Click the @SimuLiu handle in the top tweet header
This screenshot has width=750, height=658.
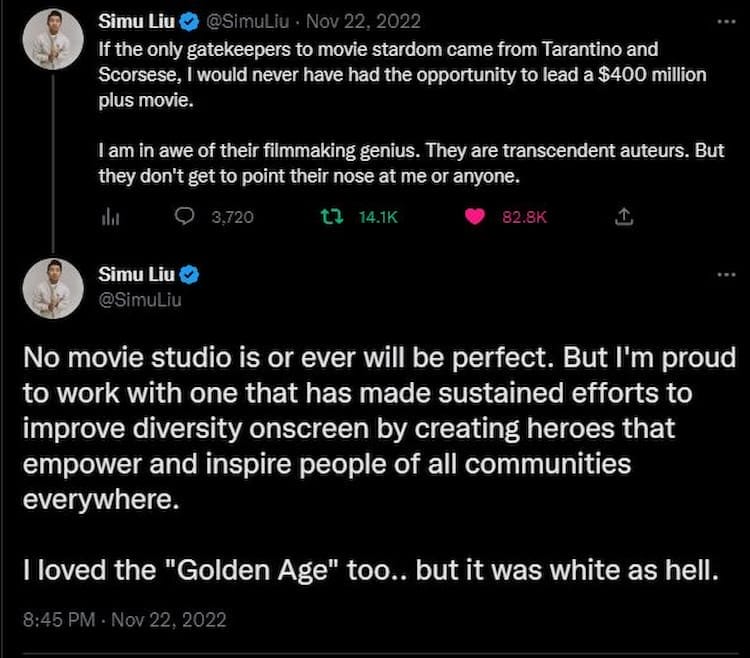(246, 21)
